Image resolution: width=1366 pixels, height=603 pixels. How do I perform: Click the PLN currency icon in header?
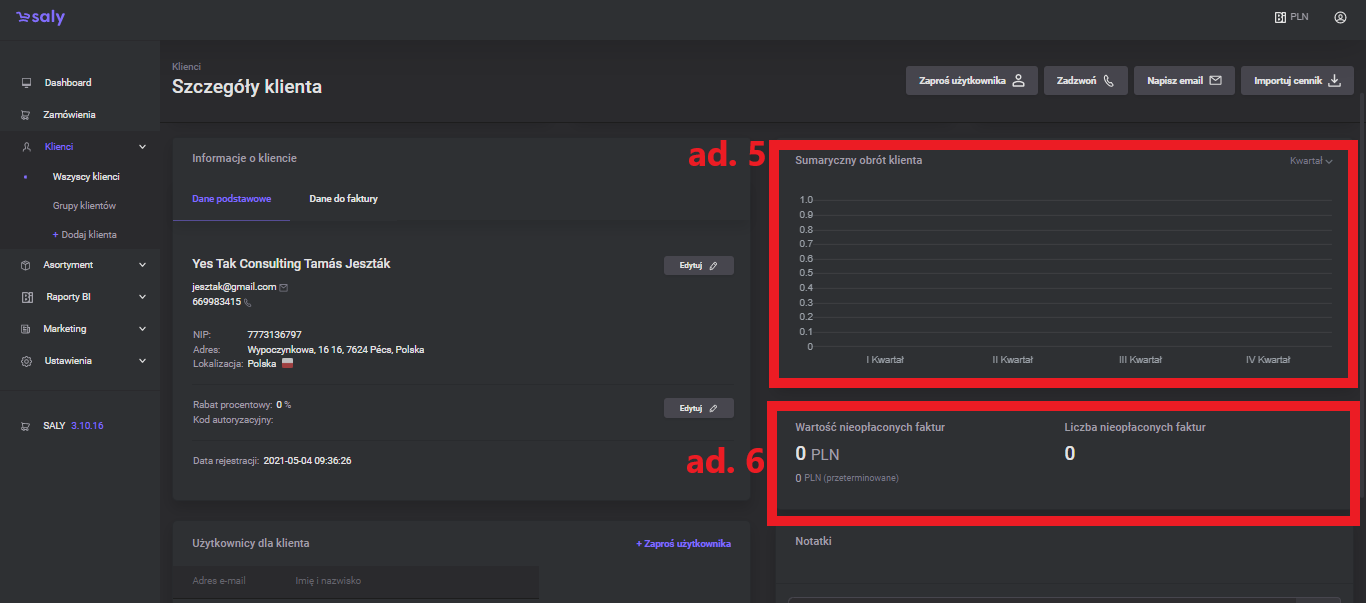click(1280, 17)
